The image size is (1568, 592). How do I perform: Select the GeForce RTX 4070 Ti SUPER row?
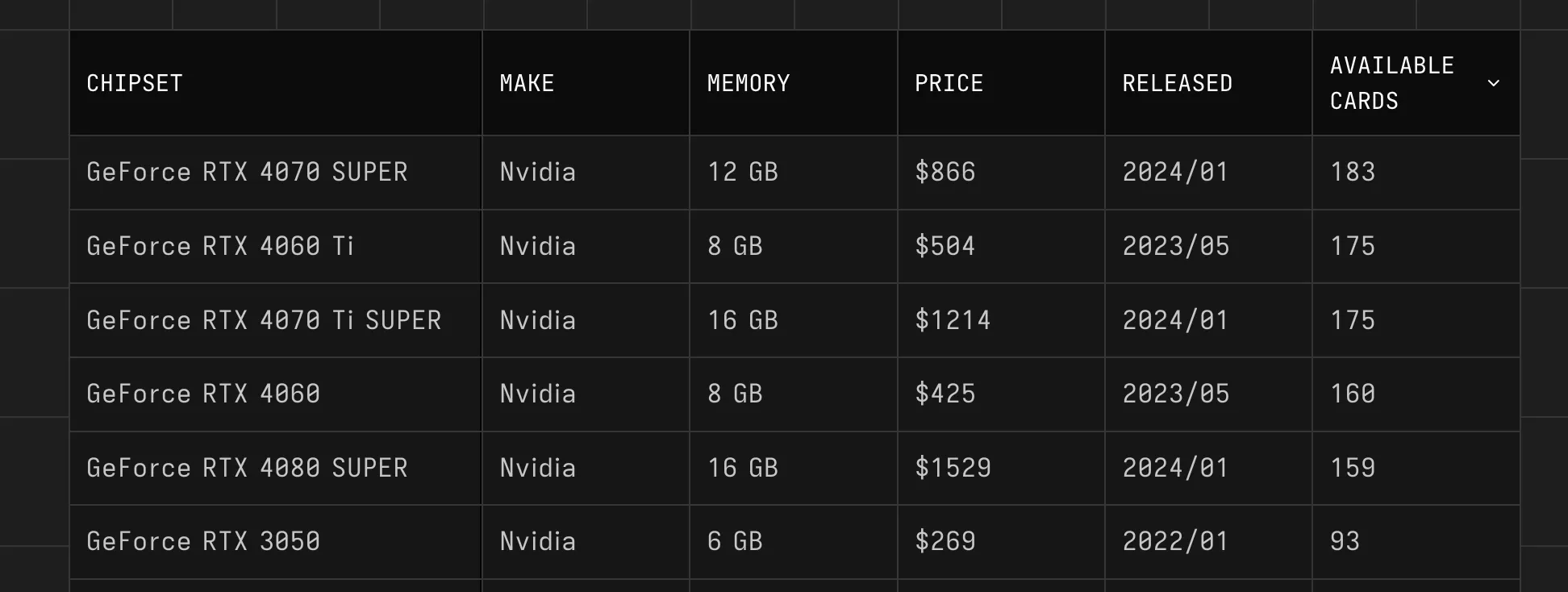point(264,320)
